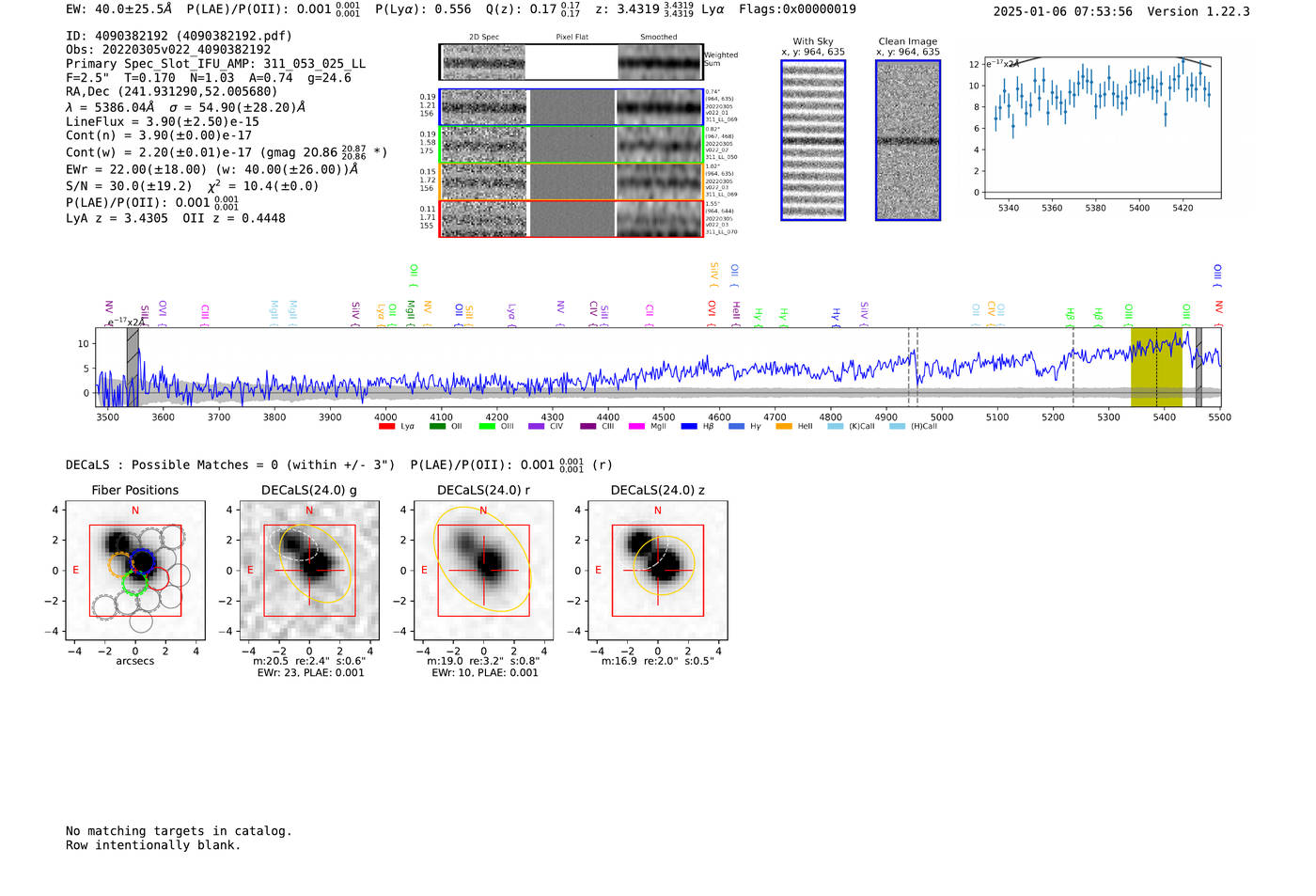Click the orange-bordered fiber 2D spectrum row
The height and width of the screenshot is (896, 1316).
click(571, 181)
